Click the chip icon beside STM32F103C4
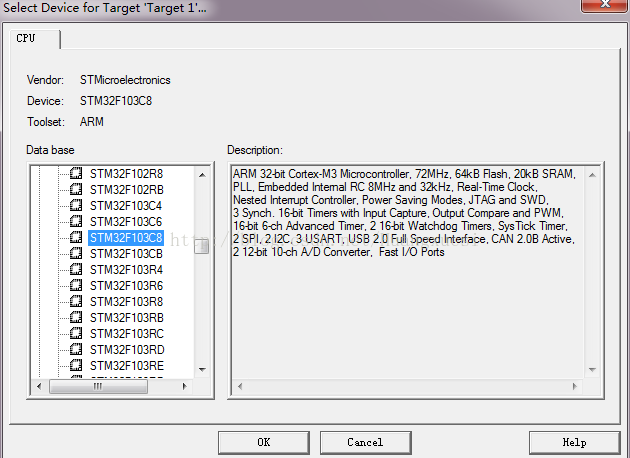630x458 pixels. click(76, 205)
